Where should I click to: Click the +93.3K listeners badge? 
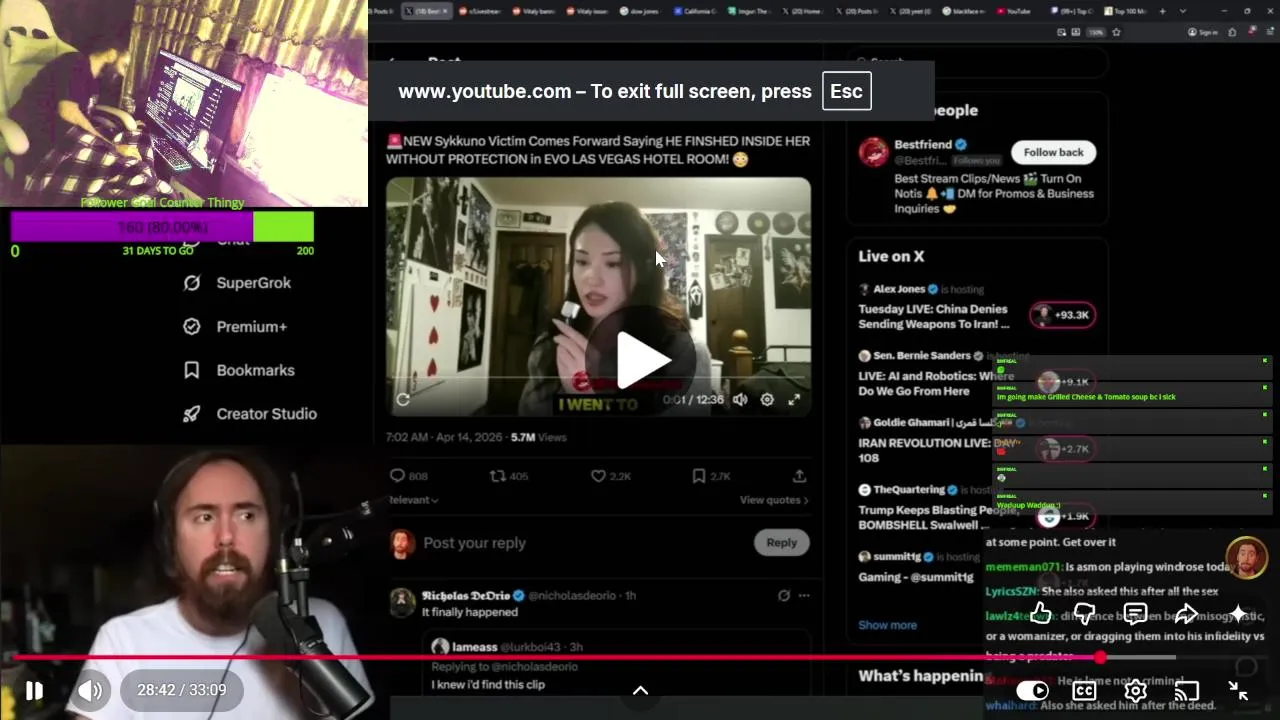coord(1062,315)
